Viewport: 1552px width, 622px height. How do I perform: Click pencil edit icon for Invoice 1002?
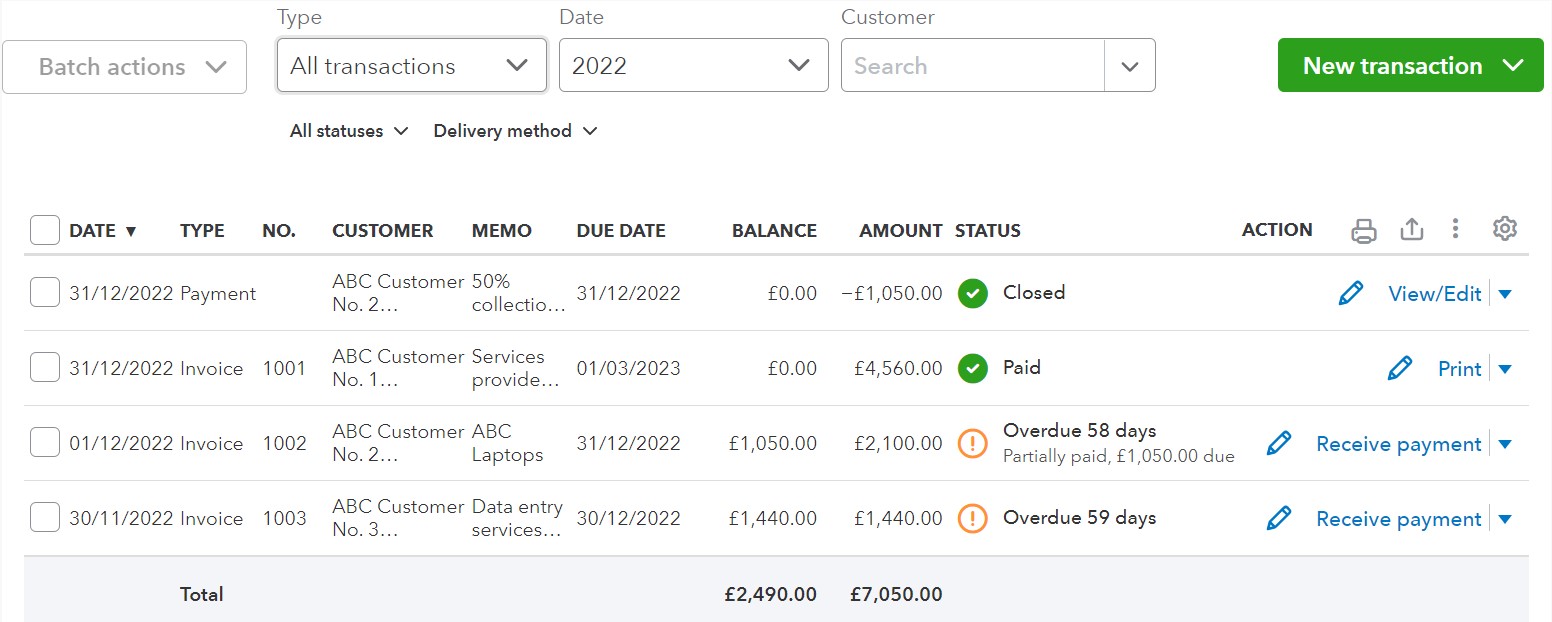pos(1278,443)
